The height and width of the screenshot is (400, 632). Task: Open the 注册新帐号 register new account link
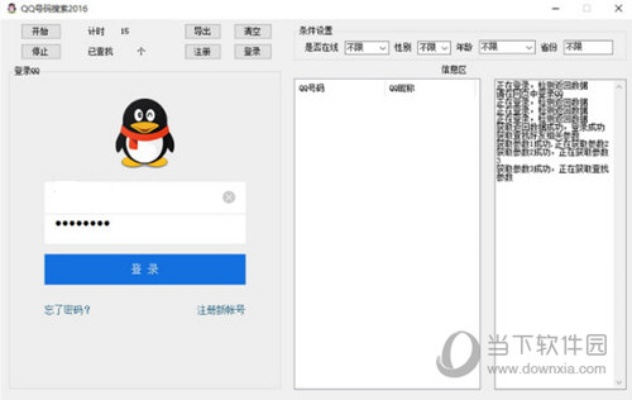click(221, 310)
